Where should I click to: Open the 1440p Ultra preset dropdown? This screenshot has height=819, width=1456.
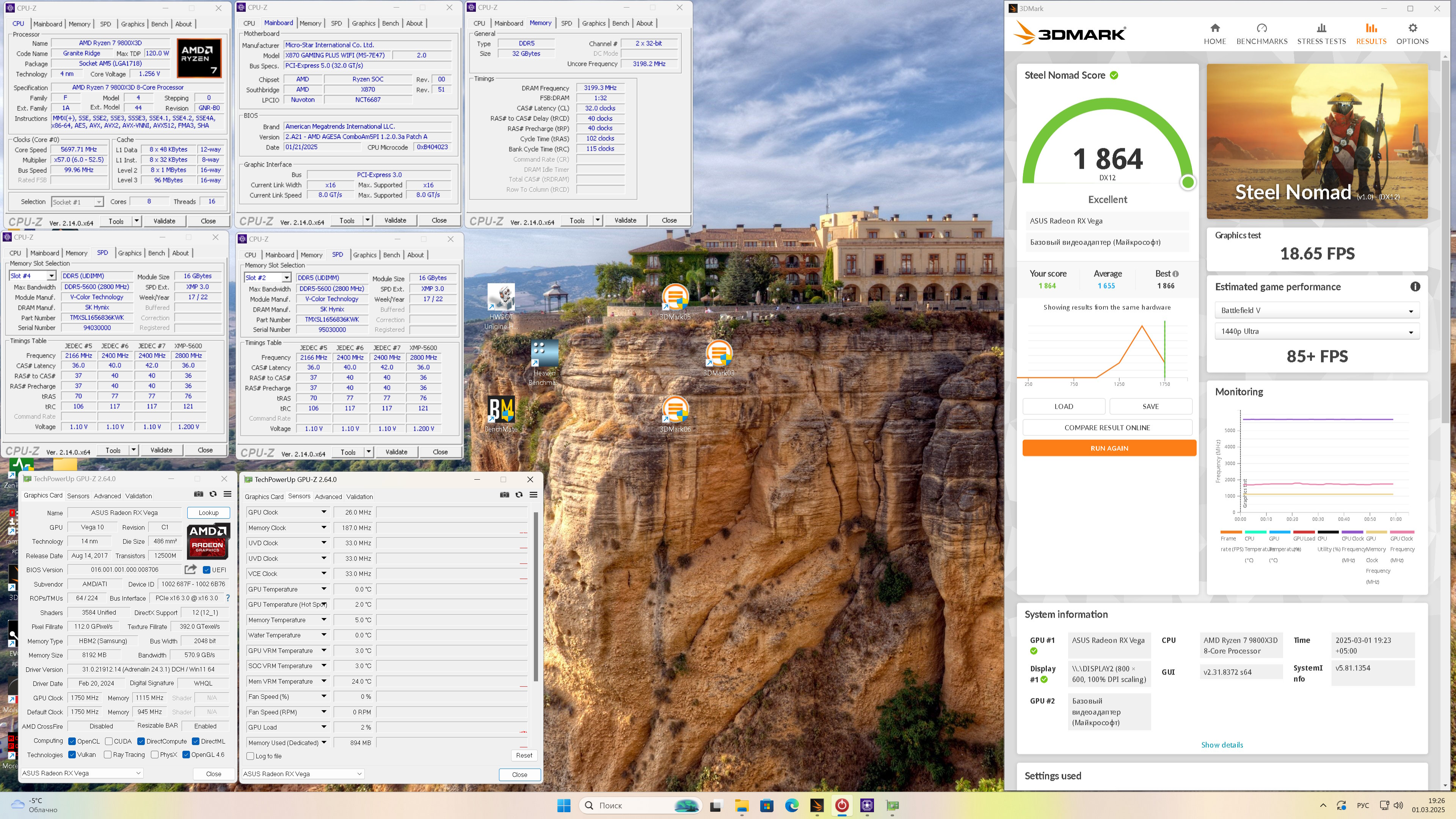[1317, 331]
